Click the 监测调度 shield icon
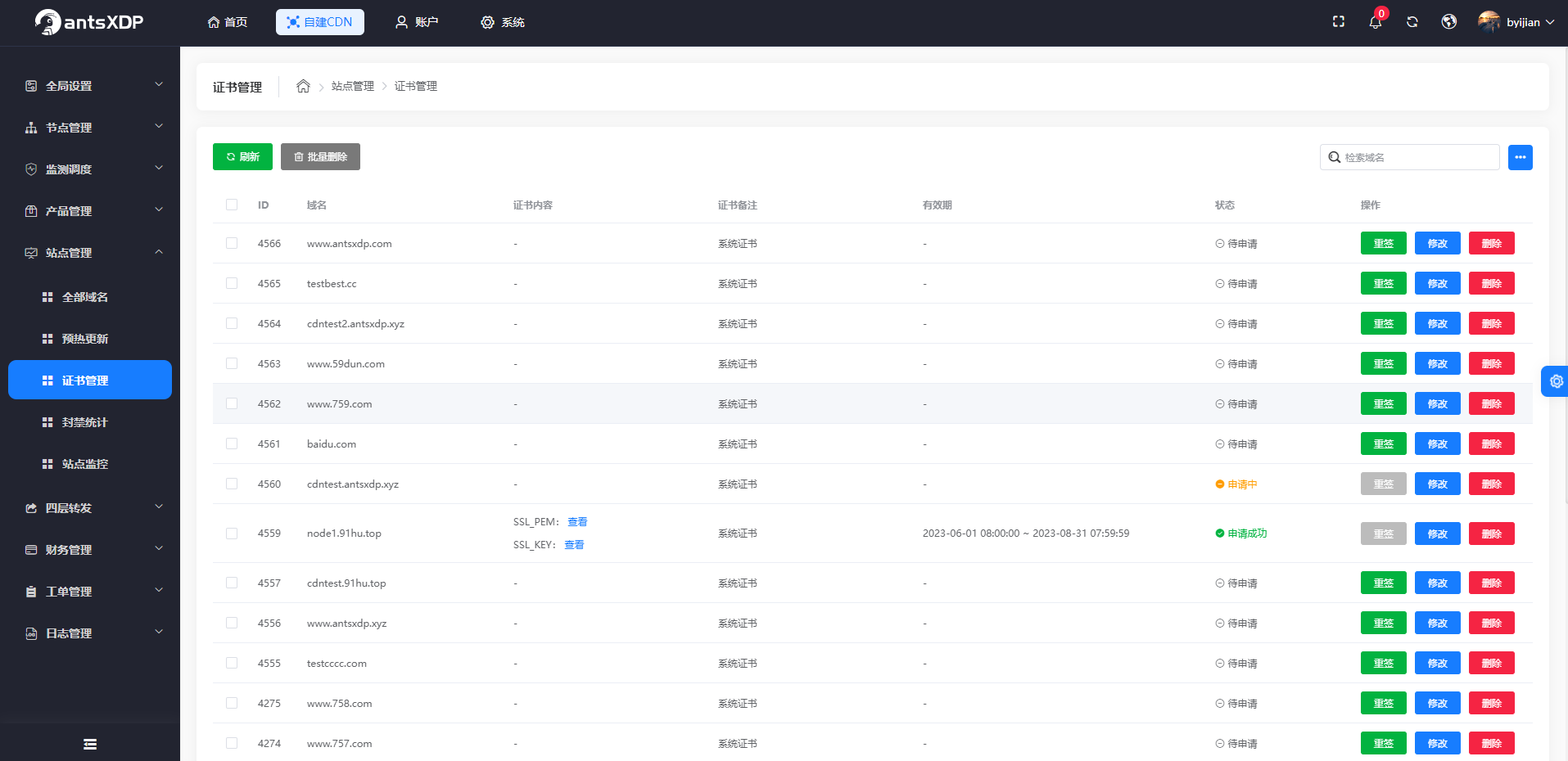Screen dimensions: 1568x761 click(x=31, y=169)
